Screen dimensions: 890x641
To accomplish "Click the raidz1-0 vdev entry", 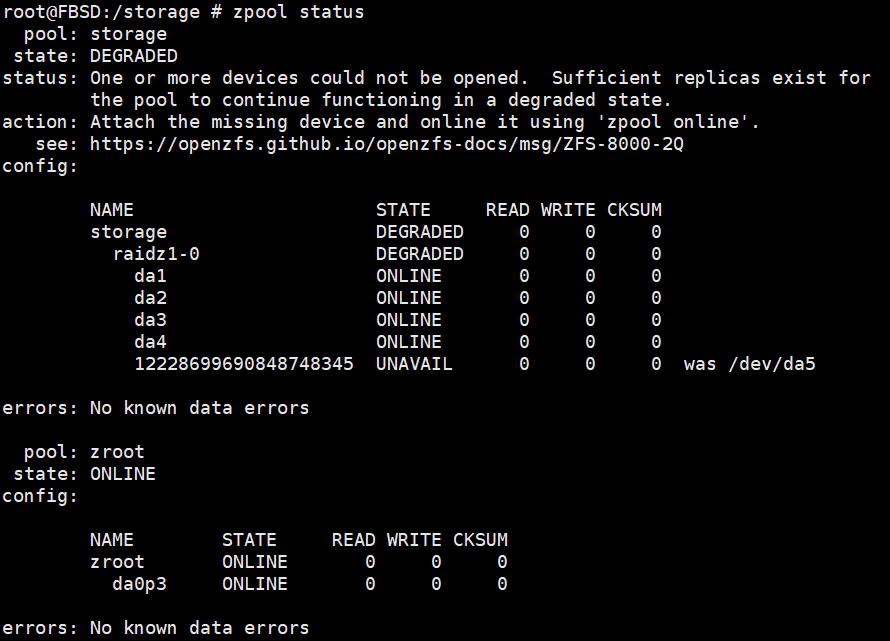I will [156, 254].
